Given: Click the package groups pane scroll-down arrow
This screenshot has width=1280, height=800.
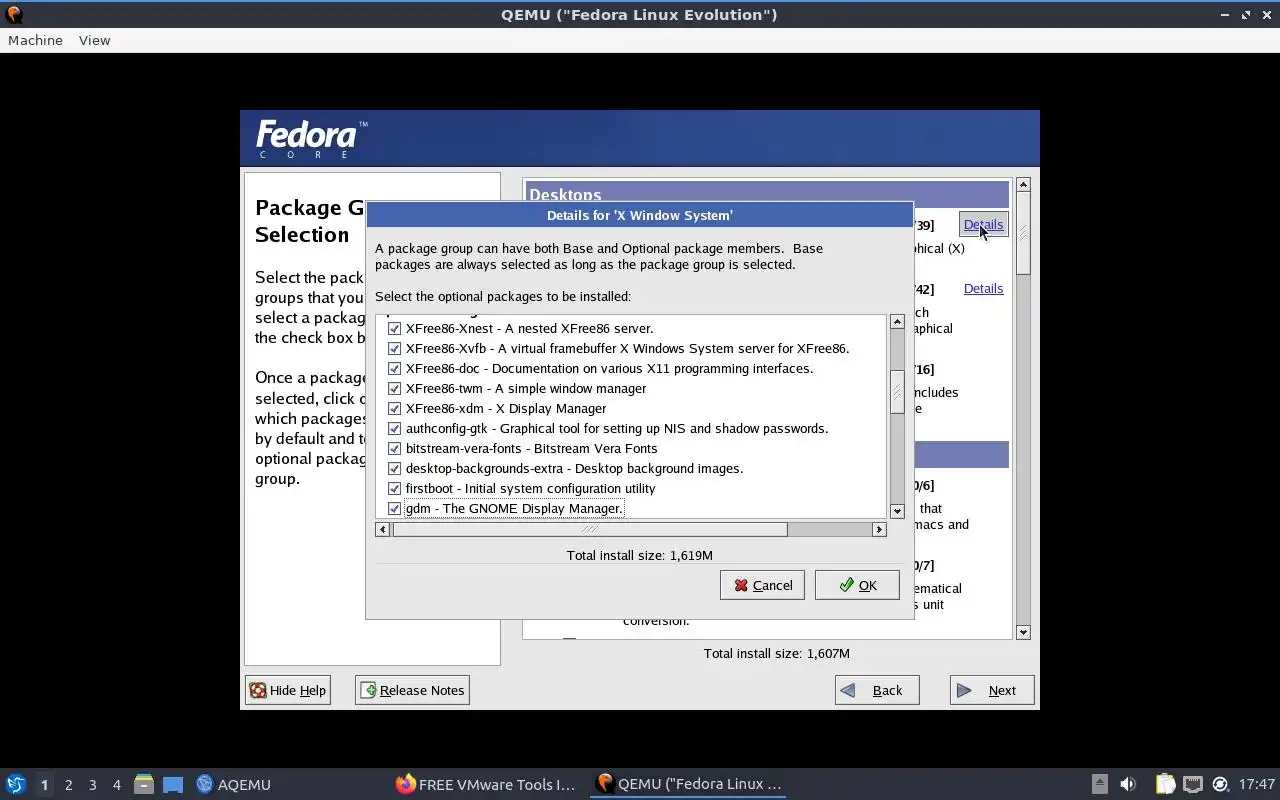Looking at the screenshot, I should coord(1023,632).
